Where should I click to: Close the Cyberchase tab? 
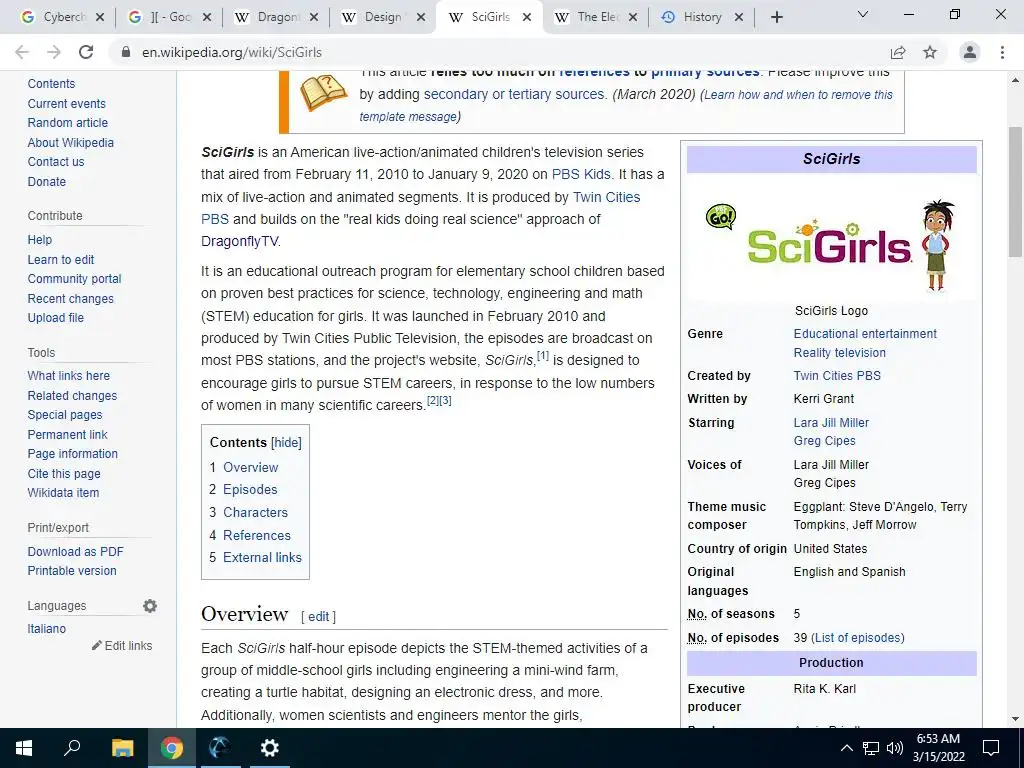coord(100,18)
